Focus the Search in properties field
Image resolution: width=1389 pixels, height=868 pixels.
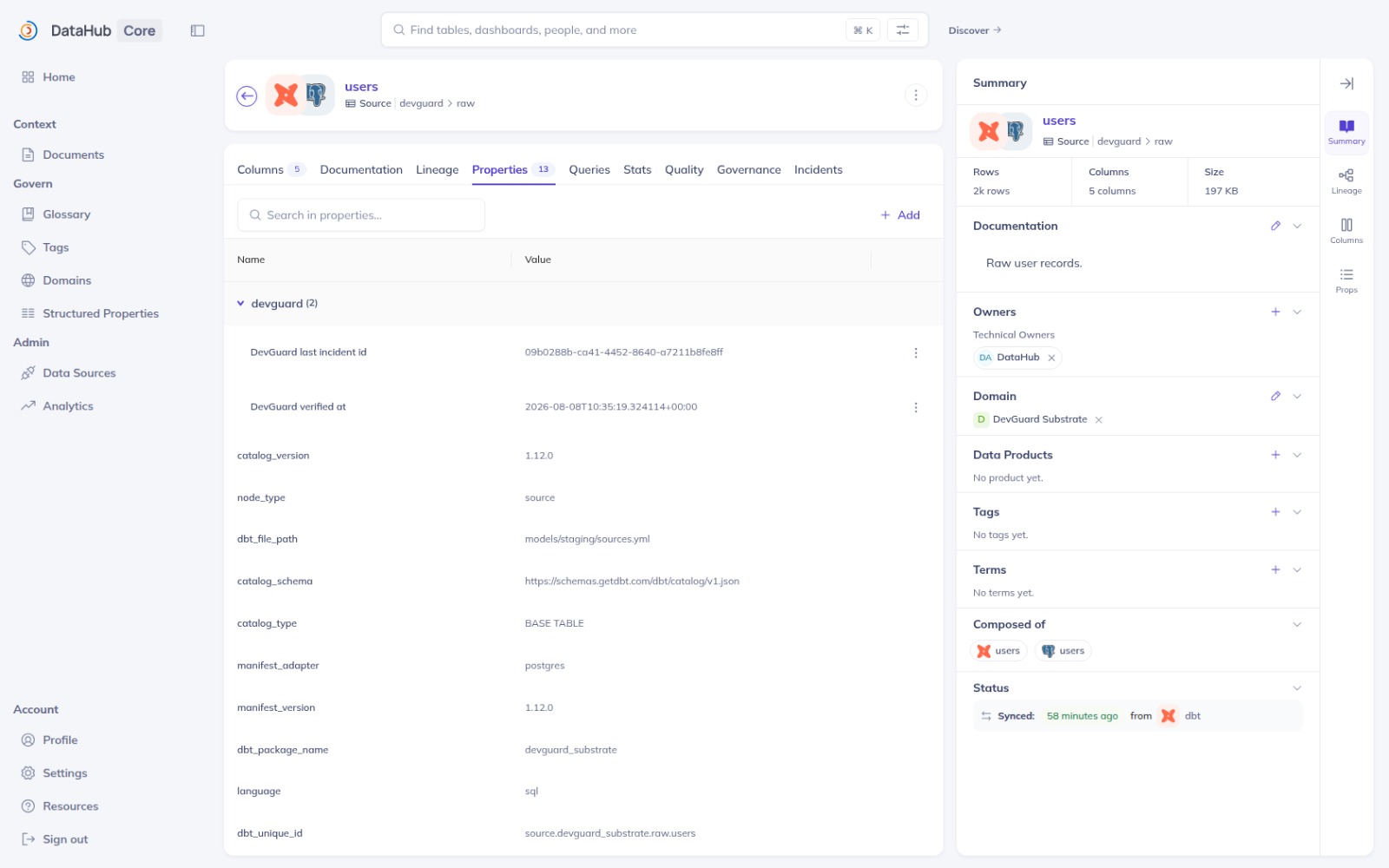point(361,215)
